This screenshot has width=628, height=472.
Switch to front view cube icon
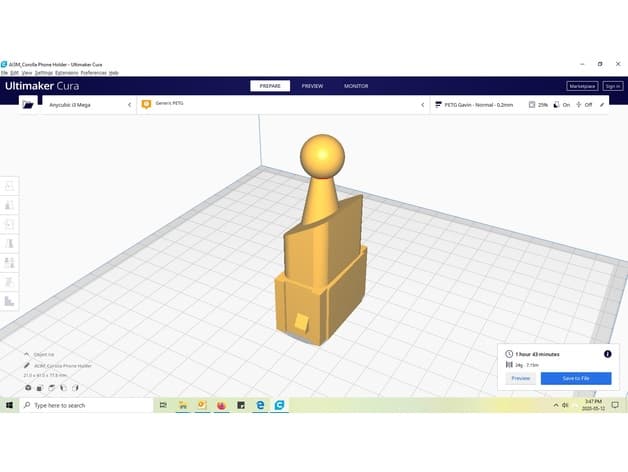tap(40, 388)
